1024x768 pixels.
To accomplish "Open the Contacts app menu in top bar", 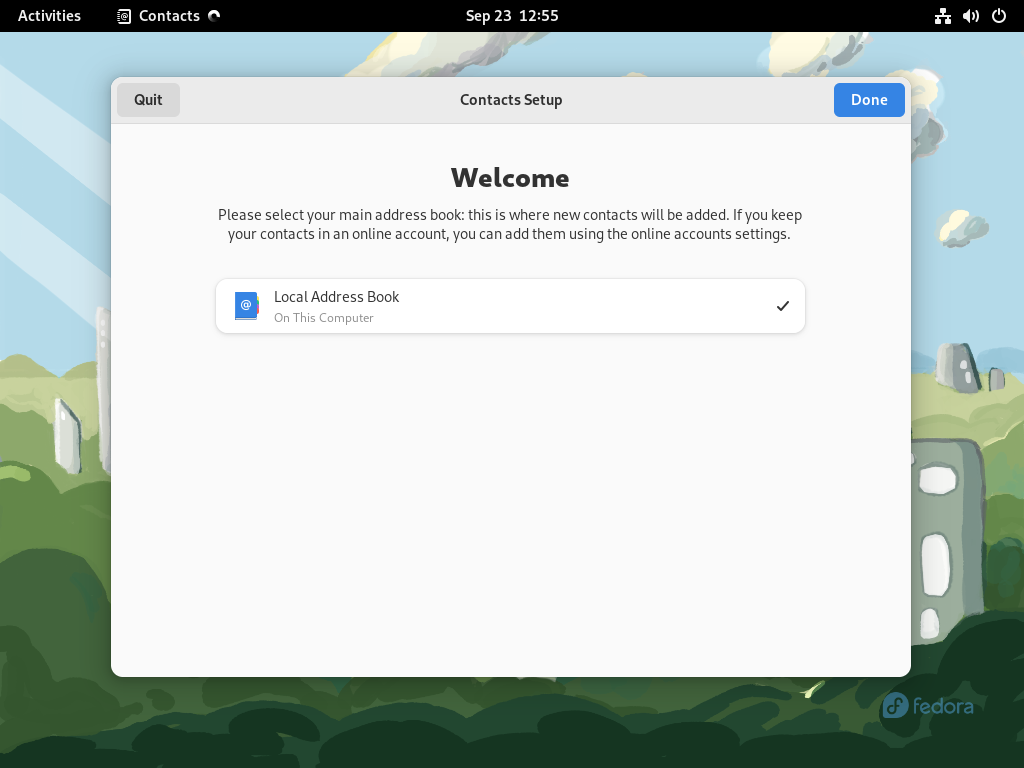I will [x=168, y=16].
